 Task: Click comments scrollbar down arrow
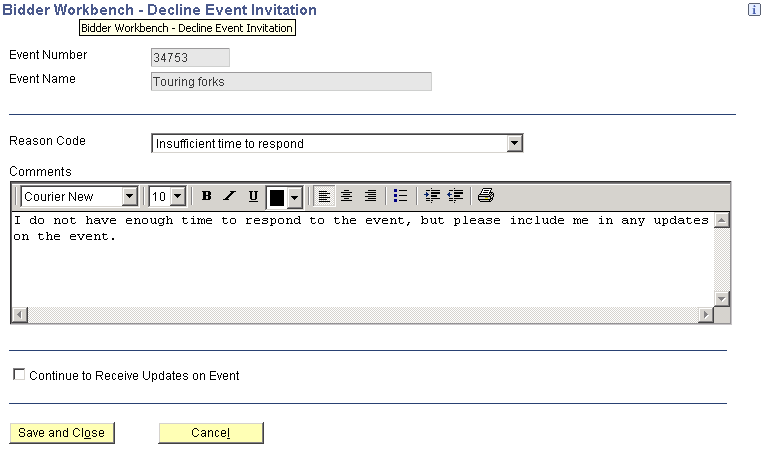pyautogui.click(x=722, y=298)
